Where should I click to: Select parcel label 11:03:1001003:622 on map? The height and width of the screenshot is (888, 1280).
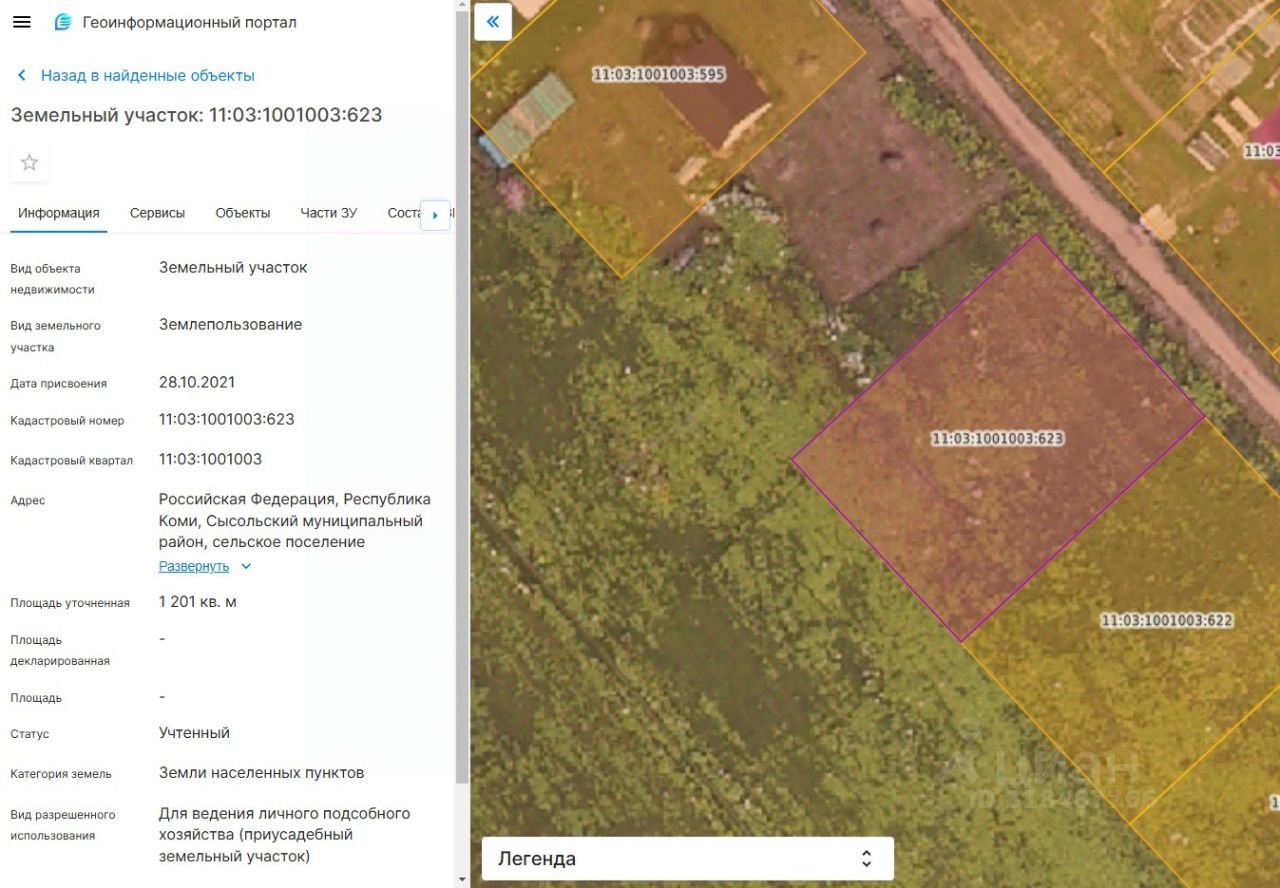click(1167, 620)
